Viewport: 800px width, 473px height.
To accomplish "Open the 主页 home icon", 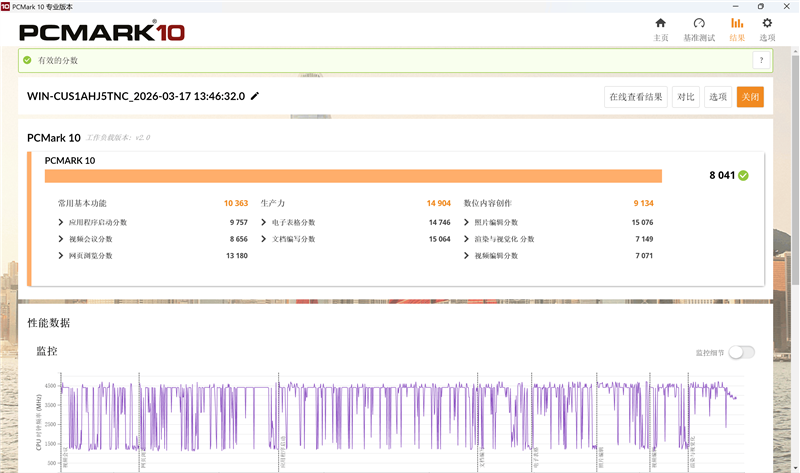I will 660,23.
